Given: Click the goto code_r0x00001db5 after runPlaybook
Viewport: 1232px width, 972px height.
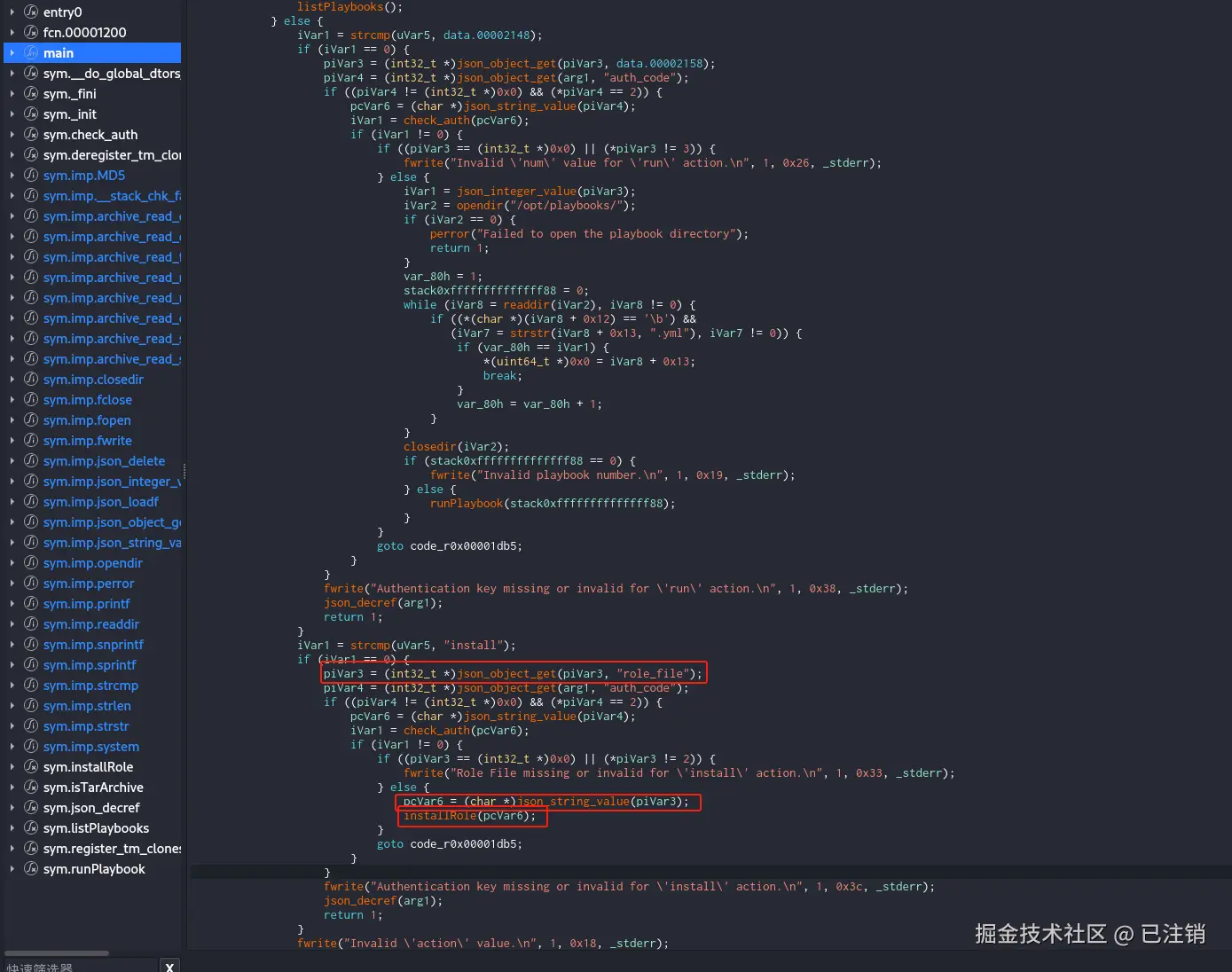Looking at the screenshot, I should coord(450,546).
